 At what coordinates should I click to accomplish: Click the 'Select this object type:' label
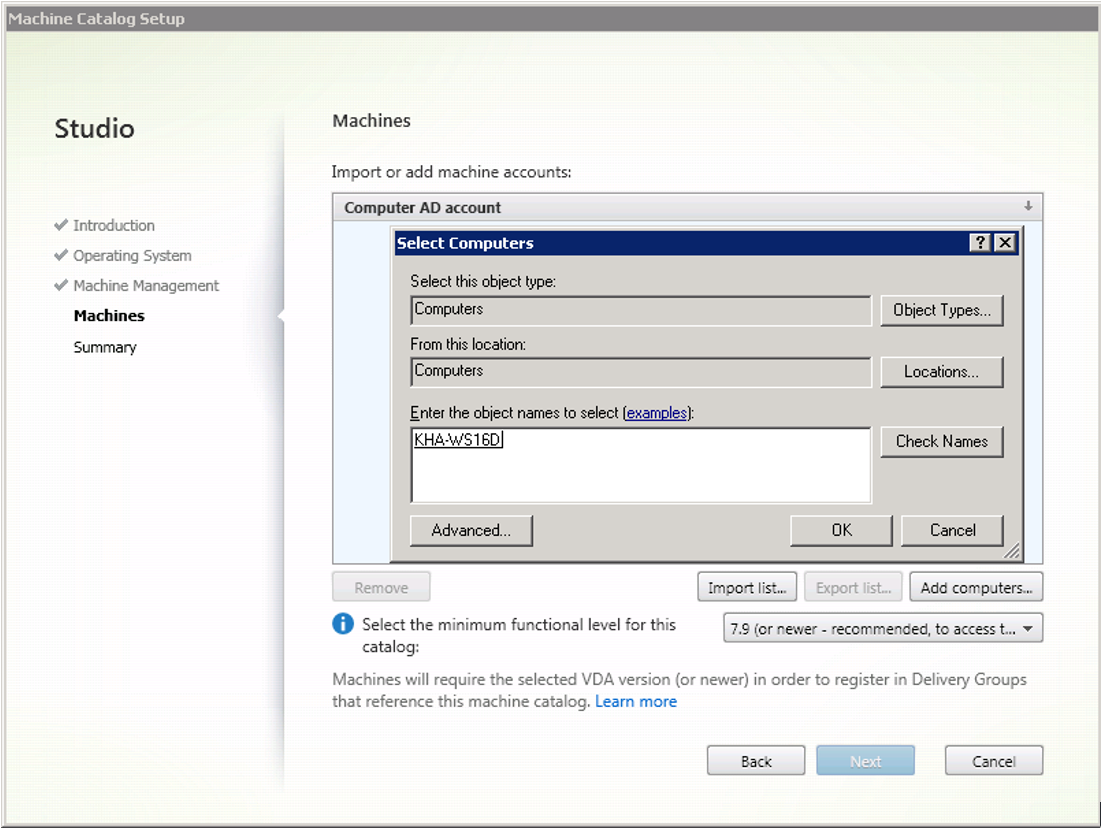click(483, 281)
